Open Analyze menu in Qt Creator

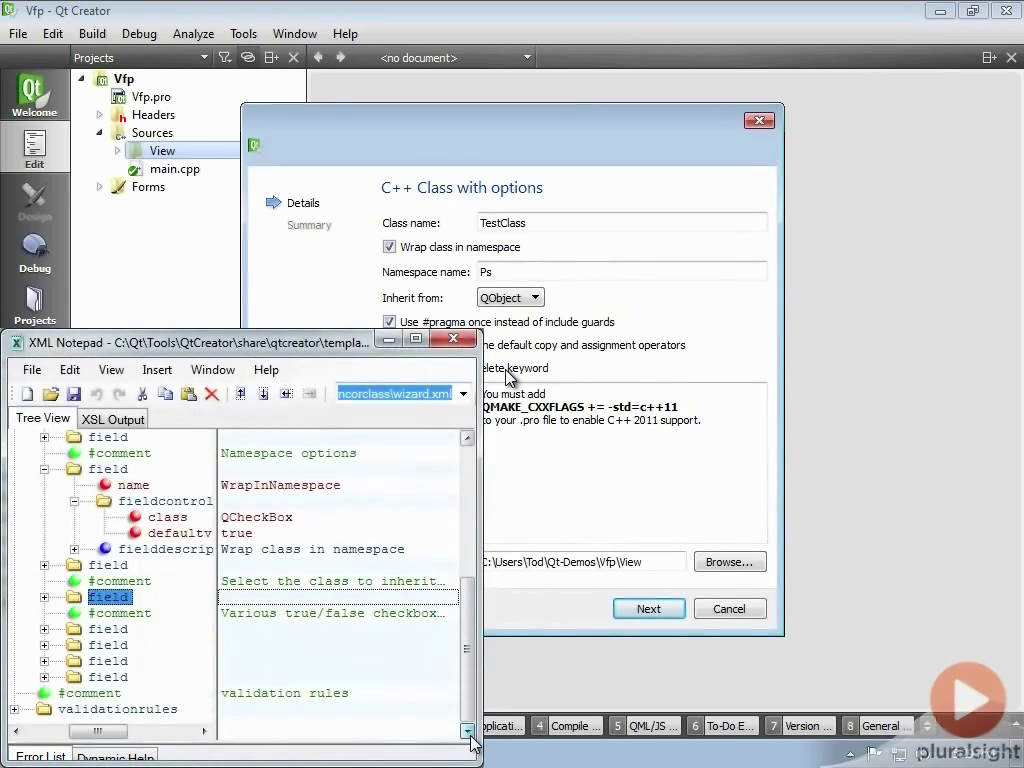click(x=193, y=34)
